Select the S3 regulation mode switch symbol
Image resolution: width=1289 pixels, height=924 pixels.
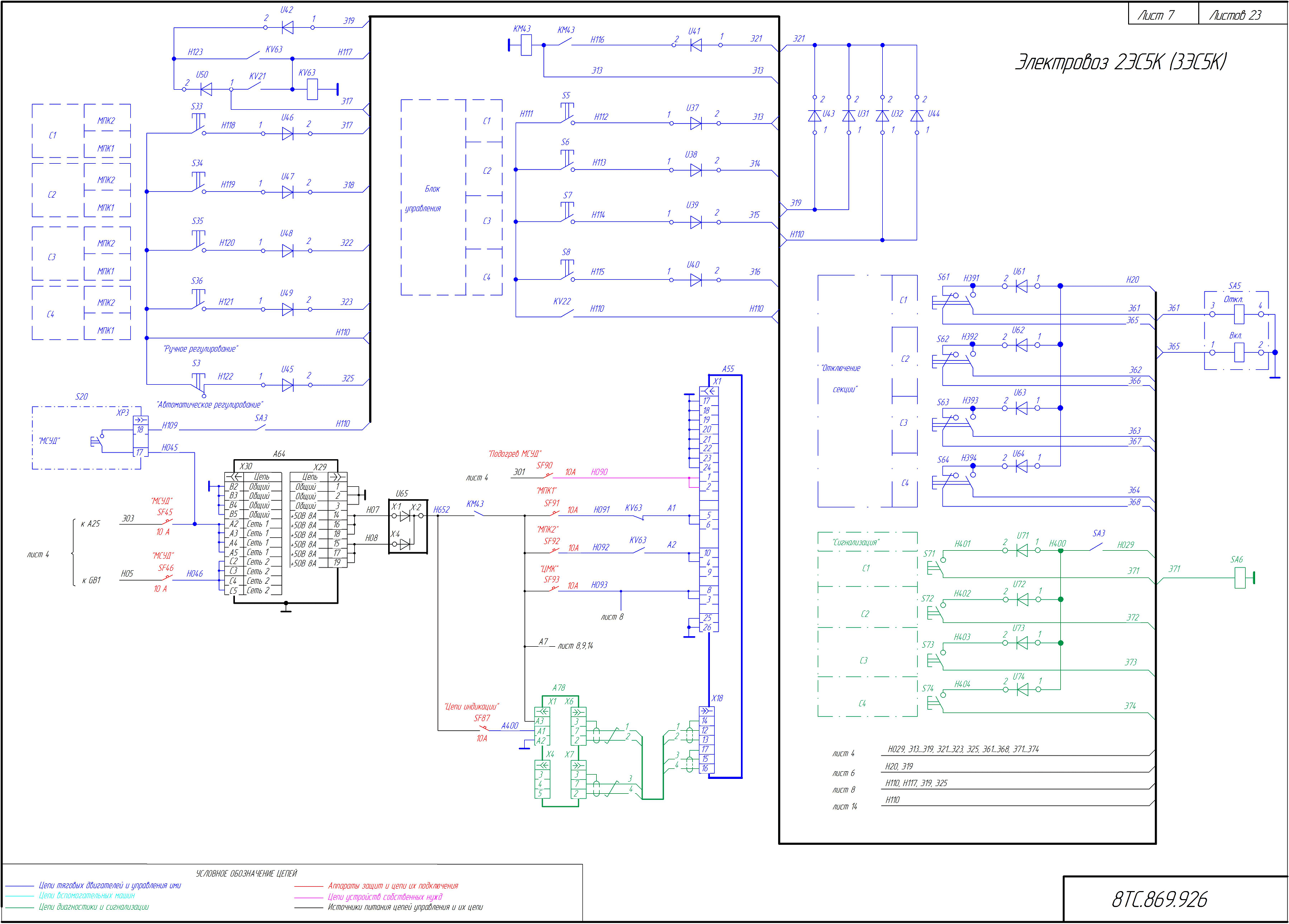tap(198, 385)
